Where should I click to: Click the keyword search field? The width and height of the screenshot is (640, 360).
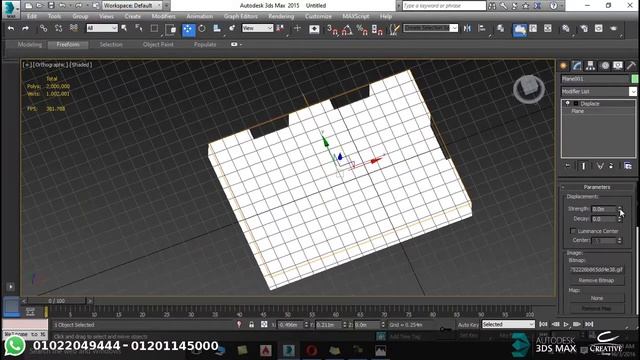tap(444, 6)
